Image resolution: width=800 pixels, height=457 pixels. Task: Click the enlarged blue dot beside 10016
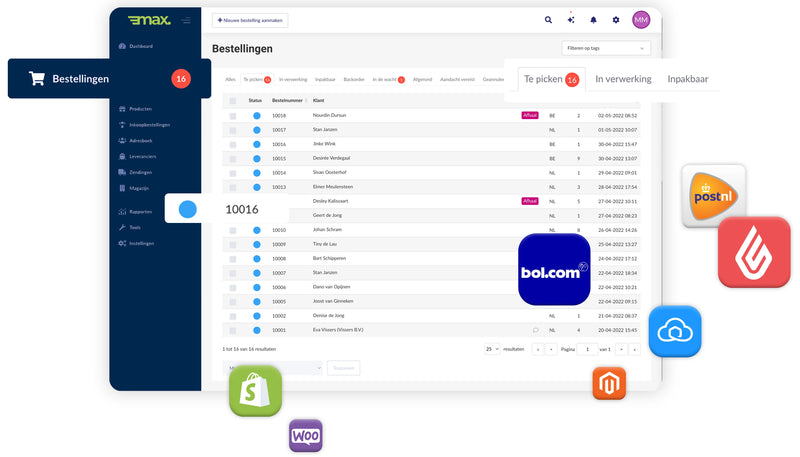point(188,209)
